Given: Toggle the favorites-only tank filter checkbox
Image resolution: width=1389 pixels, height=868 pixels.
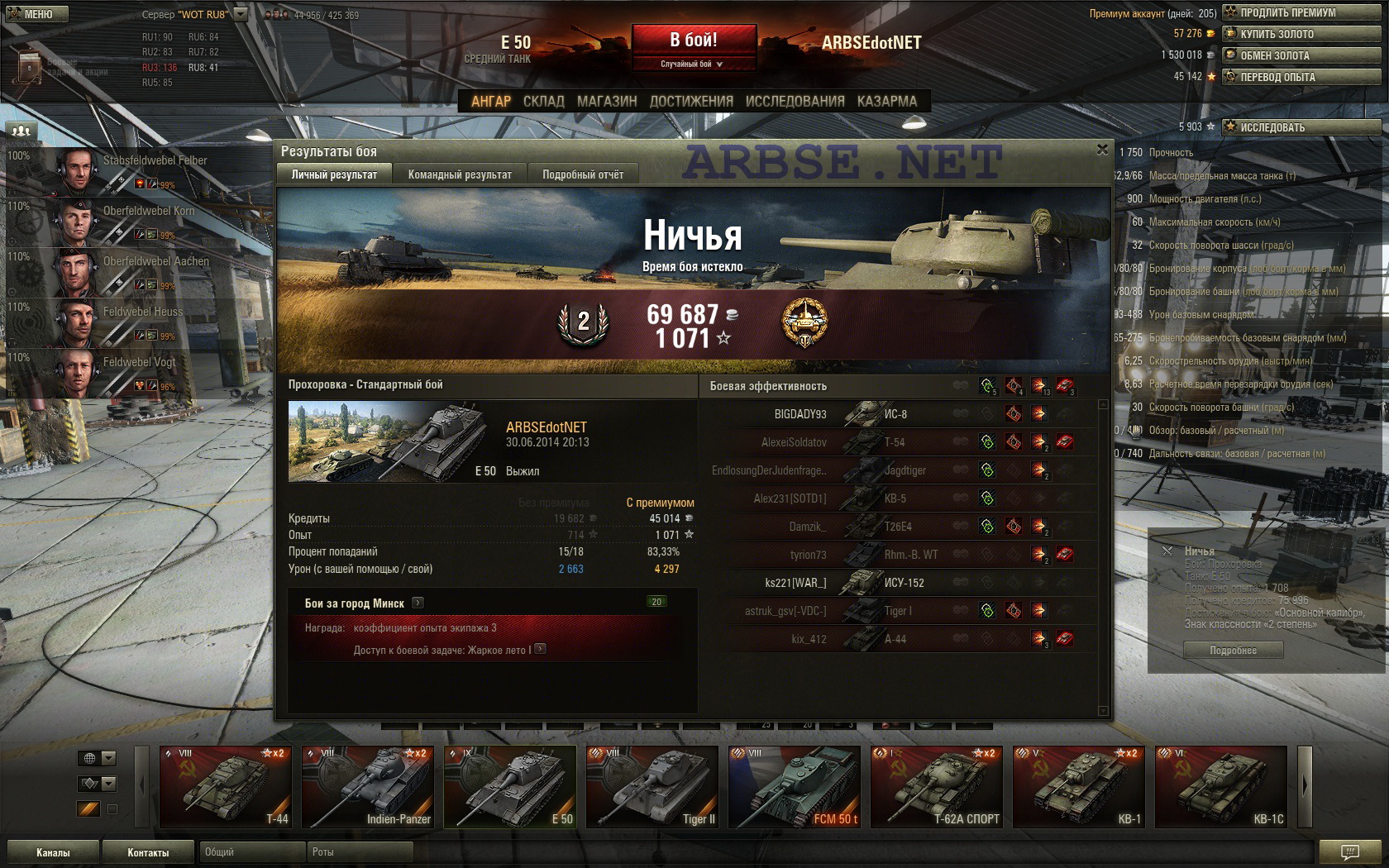Looking at the screenshot, I should [x=112, y=809].
